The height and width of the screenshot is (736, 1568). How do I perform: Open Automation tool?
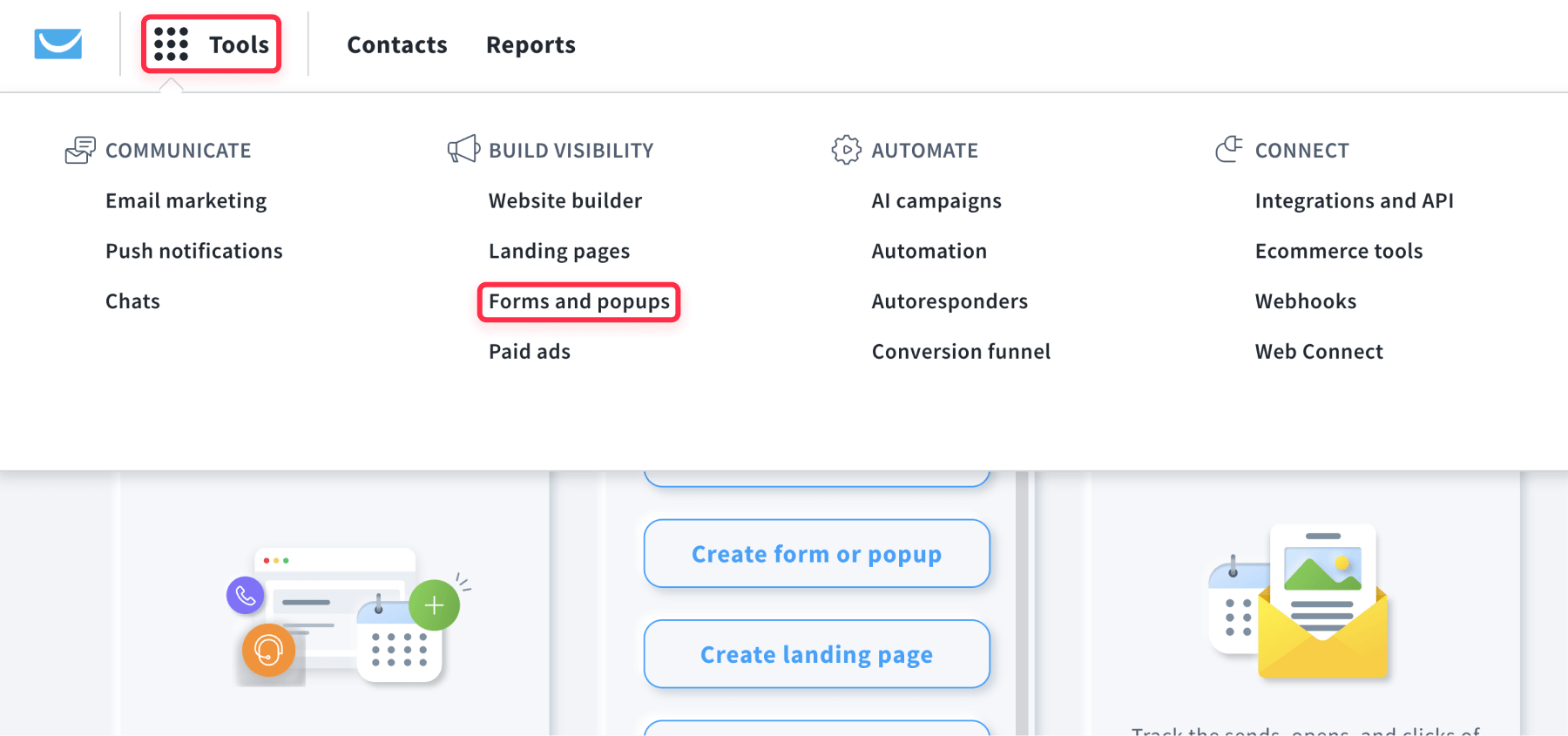[929, 251]
